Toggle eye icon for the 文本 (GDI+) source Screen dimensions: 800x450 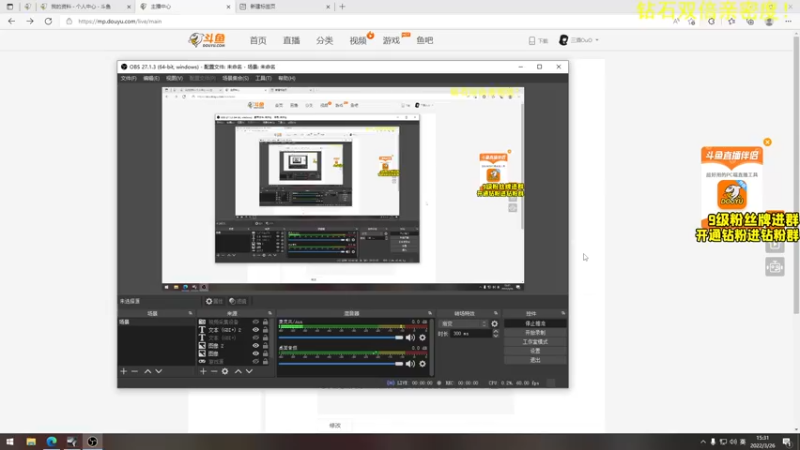tap(256, 338)
